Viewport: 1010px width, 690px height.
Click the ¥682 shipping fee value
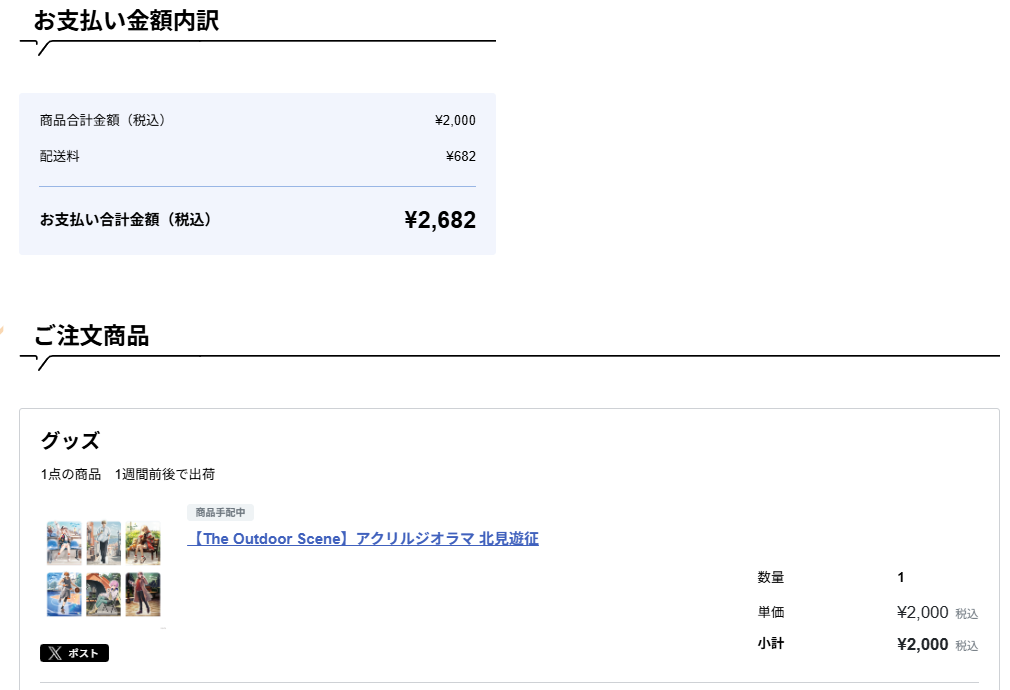pos(461,157)
